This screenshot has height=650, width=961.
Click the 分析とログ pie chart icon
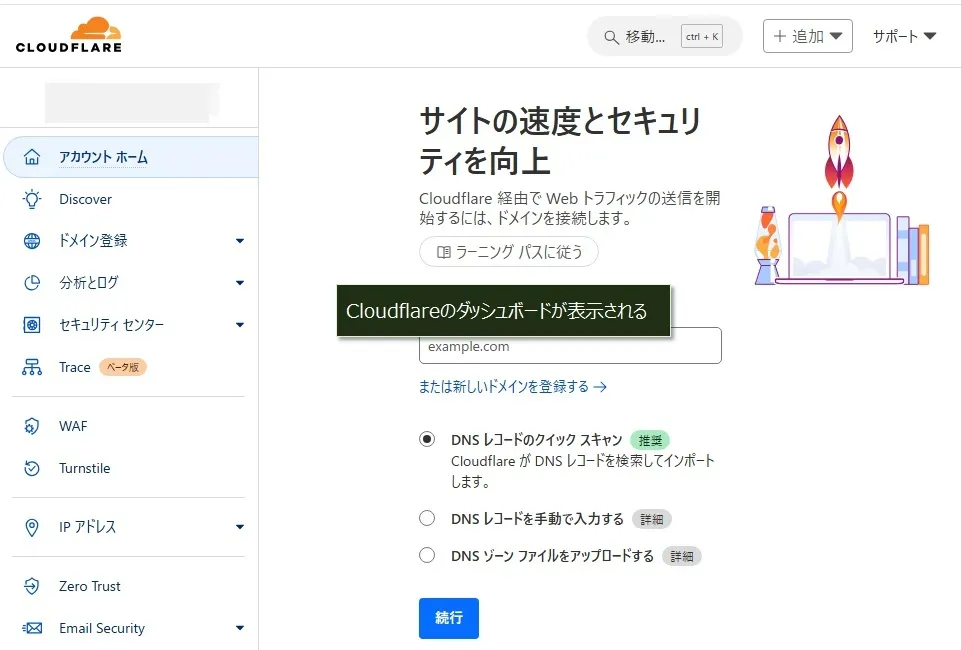point(32,282)
